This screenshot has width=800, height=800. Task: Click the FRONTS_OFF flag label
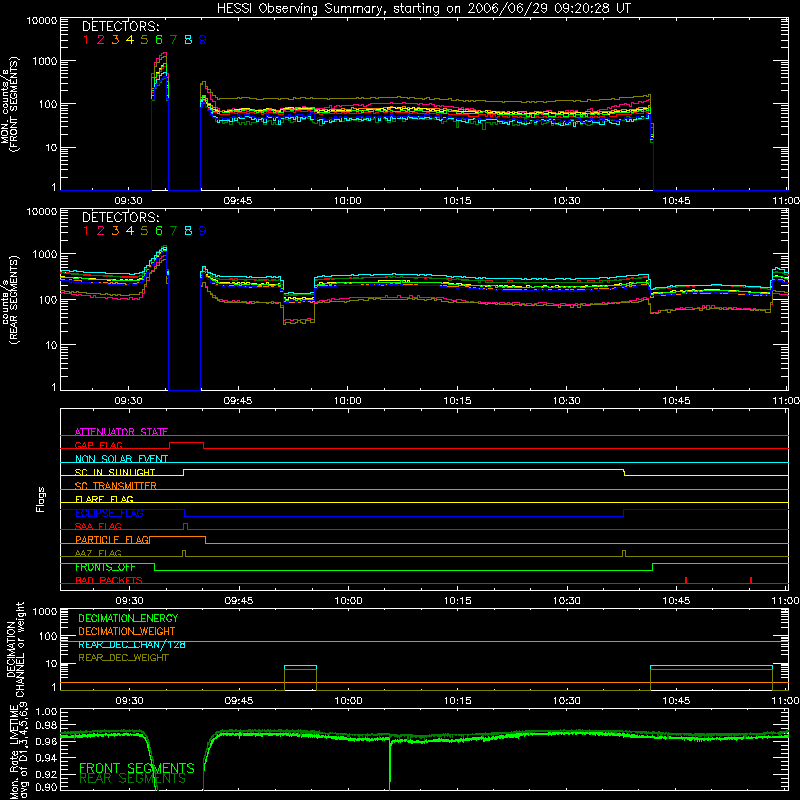pyautogui.click(x=105, y=567)
